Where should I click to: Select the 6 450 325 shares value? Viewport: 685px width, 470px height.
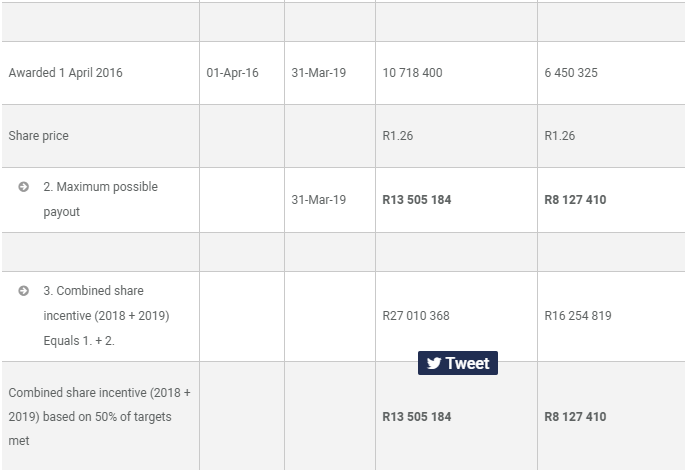point(571,73)
